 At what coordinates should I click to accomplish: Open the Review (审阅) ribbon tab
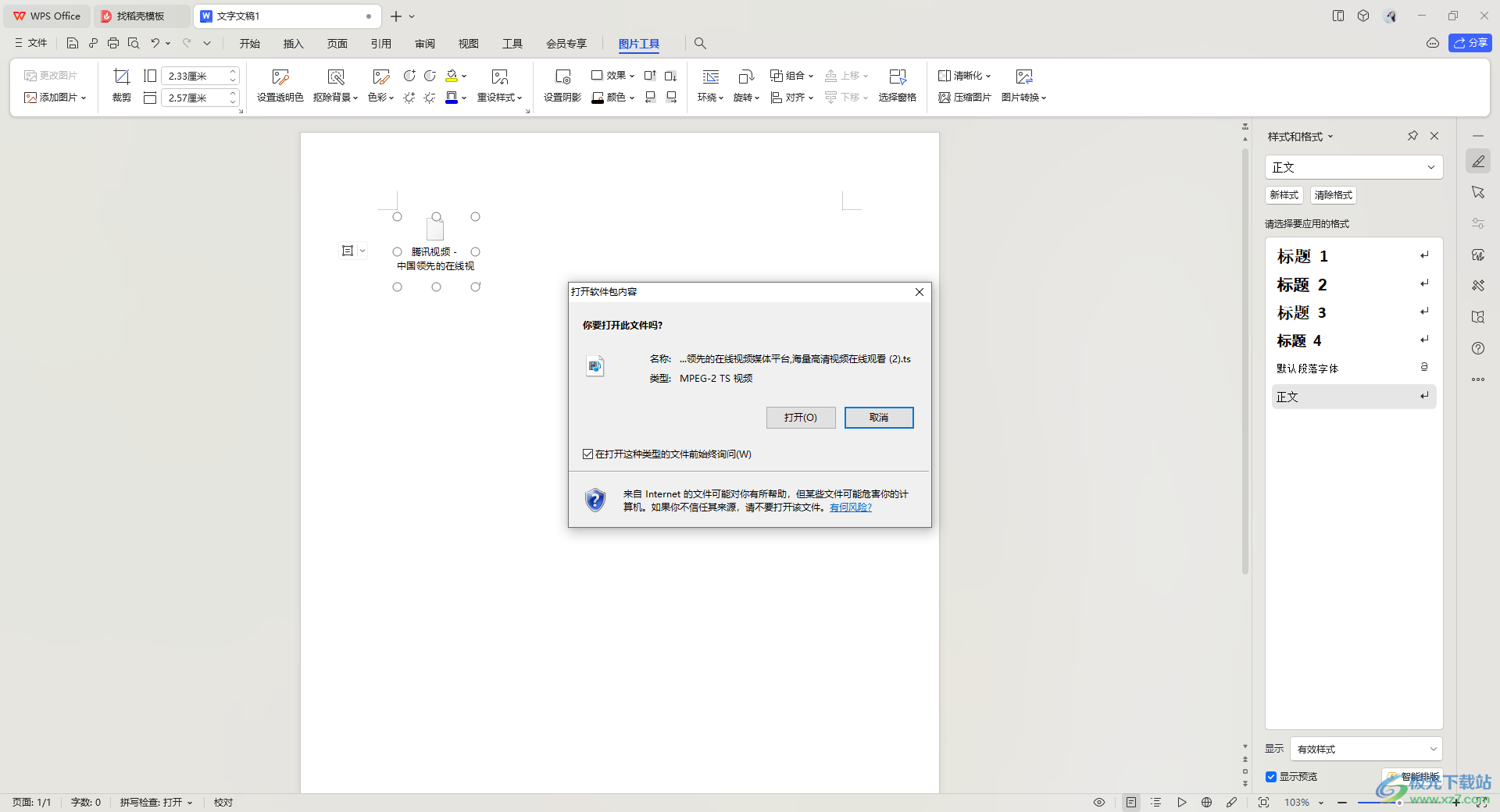[425, 44]
